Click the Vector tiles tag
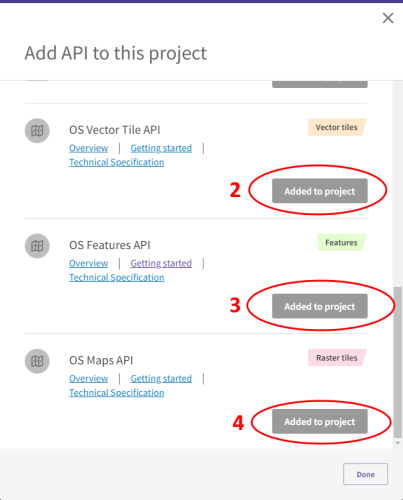The height and width of the screenshot is (500, 403). pyautogui.click(x=337, y=127)
